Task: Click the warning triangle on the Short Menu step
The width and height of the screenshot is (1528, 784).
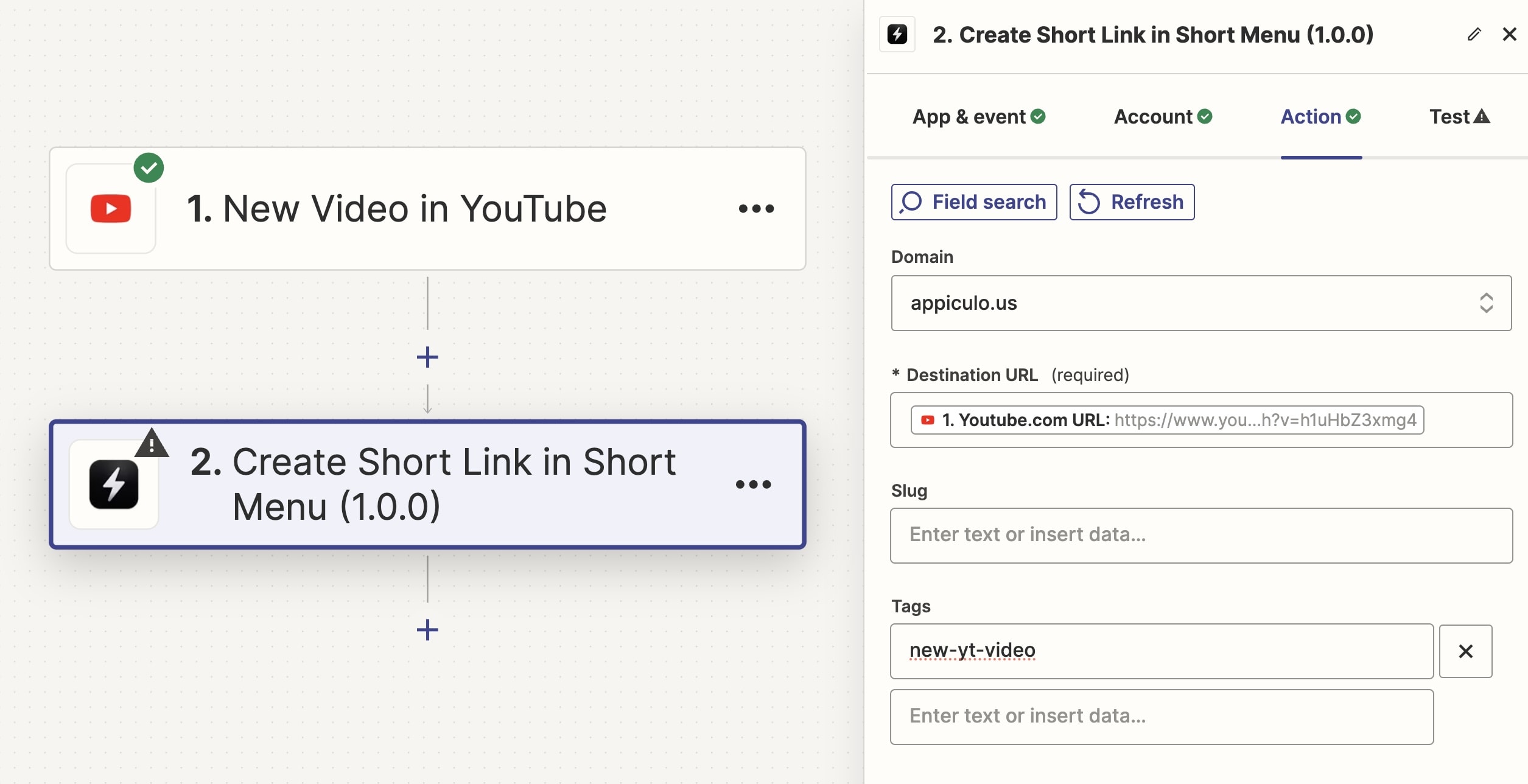Action: tap(152, 443)
